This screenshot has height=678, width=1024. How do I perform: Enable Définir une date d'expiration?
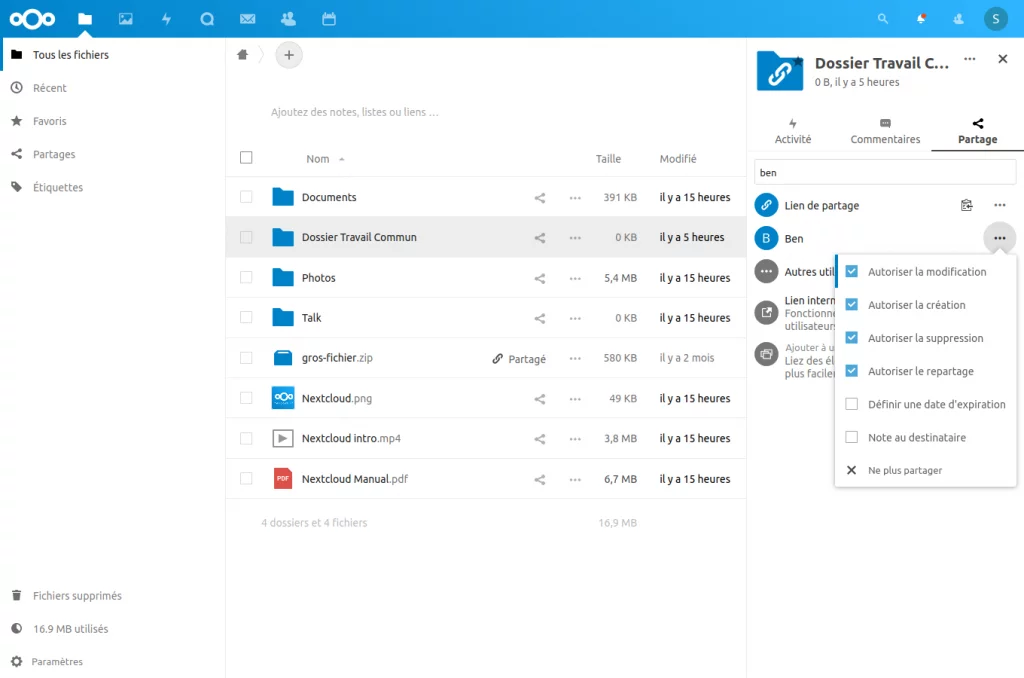852,404
